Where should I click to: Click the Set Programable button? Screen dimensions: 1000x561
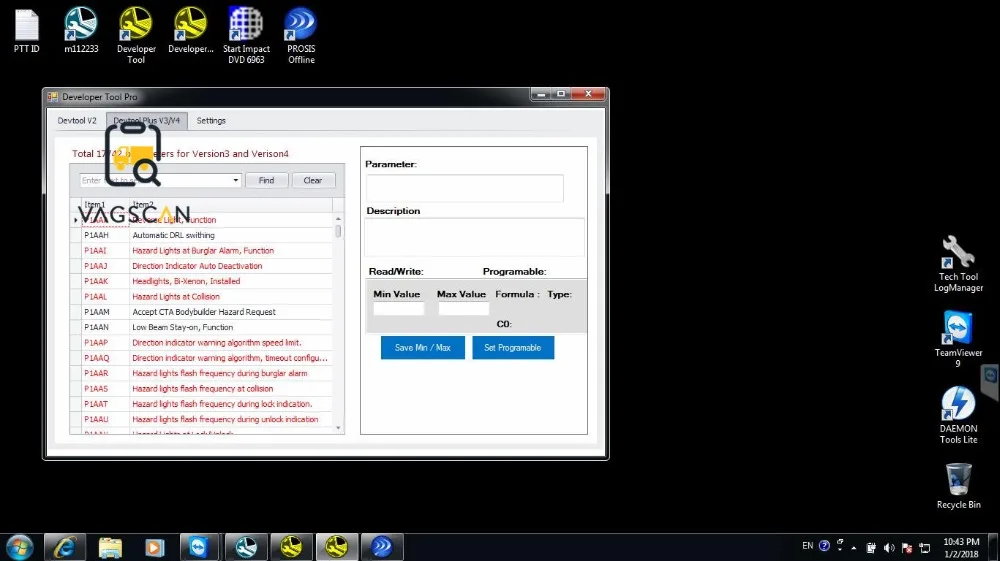(513, 347)
